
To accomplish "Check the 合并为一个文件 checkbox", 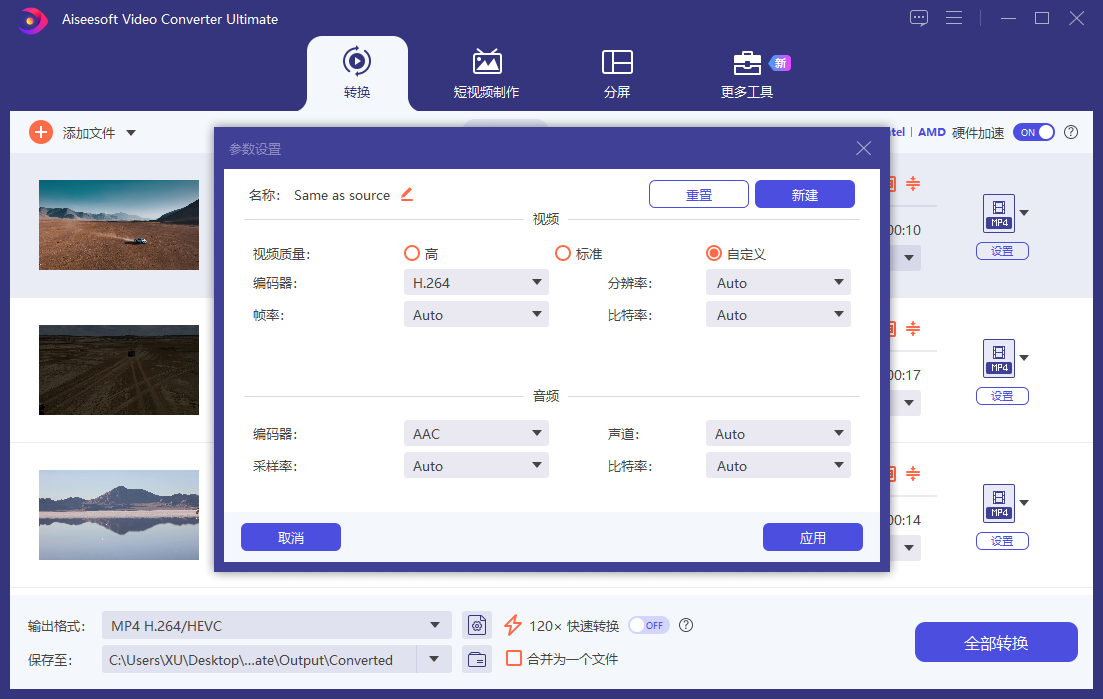I will (514, 659).
